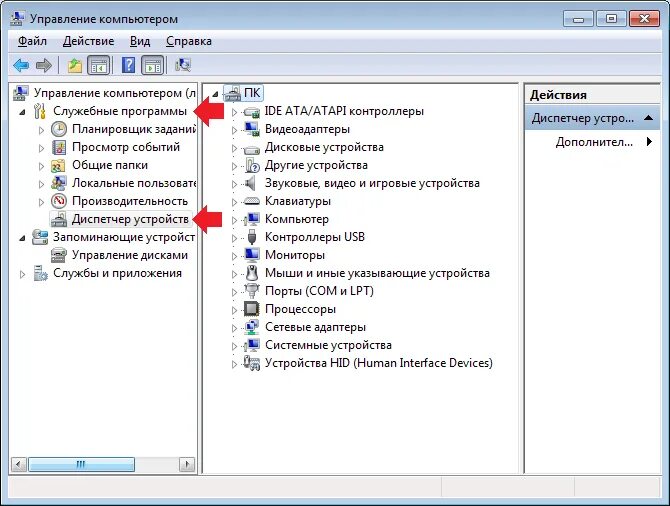Click the Просмотр событий icon
Viewport: 670px width, 506px height.
click(x=59, y=147)
